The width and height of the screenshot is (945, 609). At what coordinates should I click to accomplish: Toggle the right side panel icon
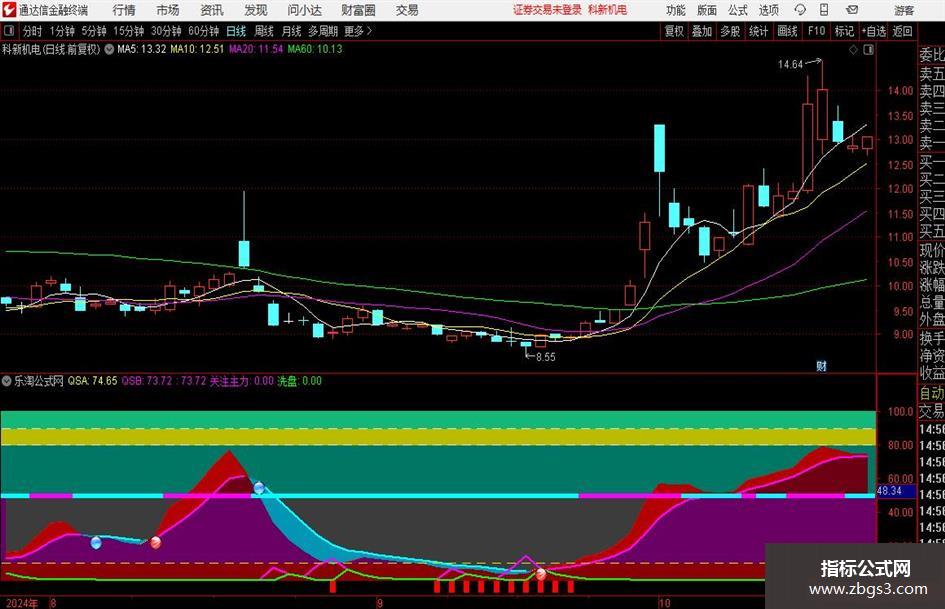coord(868,50)
